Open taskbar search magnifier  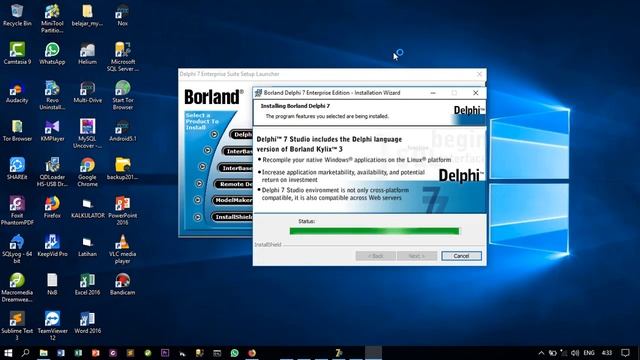point(25,353)
